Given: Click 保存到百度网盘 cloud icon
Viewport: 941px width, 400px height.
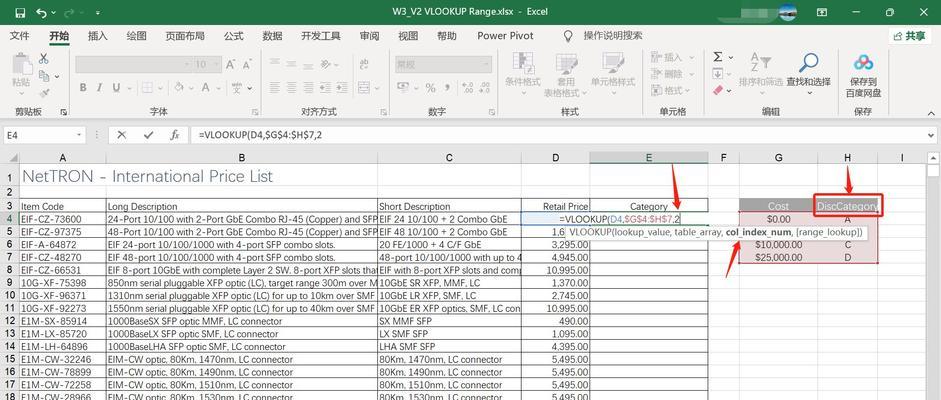Looking at the screenshot, I should (x=863, y=62).
